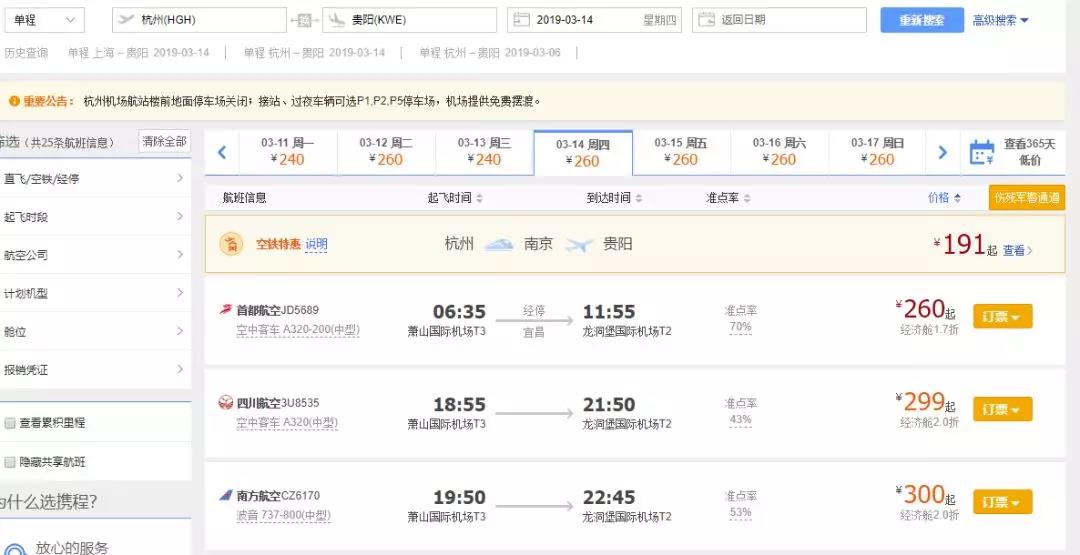Screen dimensions: 1080x555
Task: Expand 高级搜索 advanced search
Action: pos(1001,21)
